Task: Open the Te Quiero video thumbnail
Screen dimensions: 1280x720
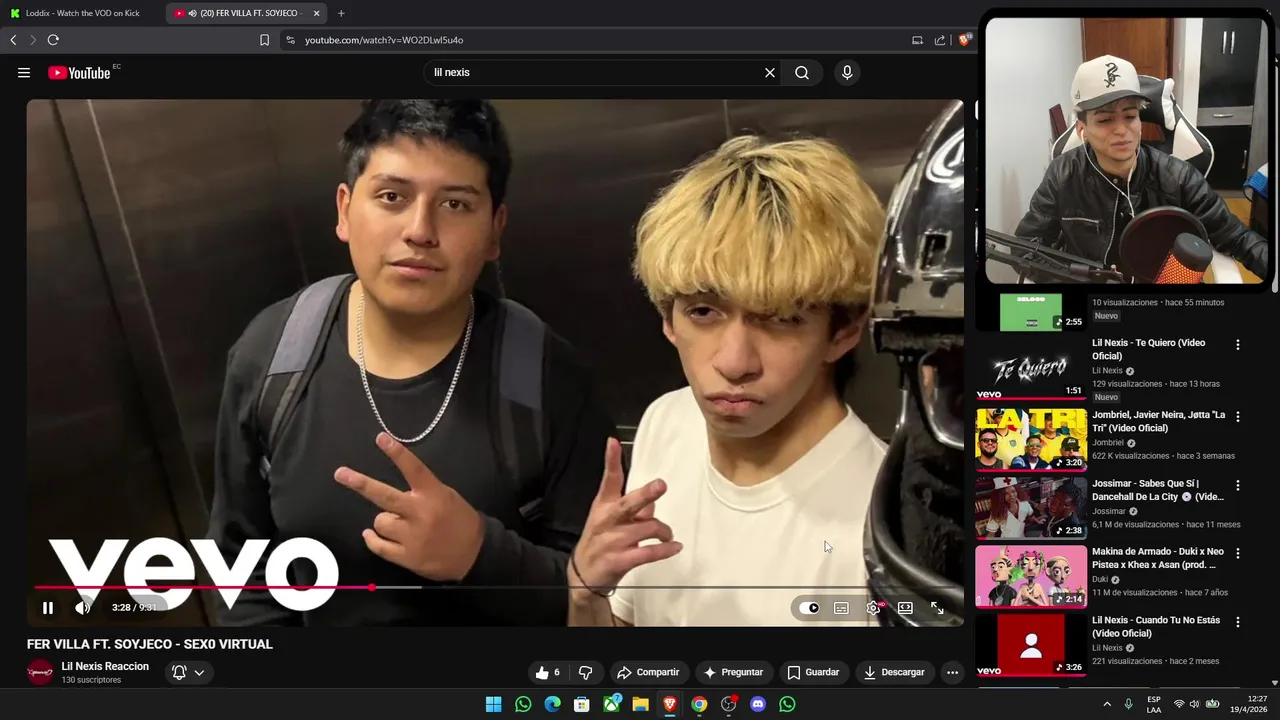Action: pos(1031,370)
